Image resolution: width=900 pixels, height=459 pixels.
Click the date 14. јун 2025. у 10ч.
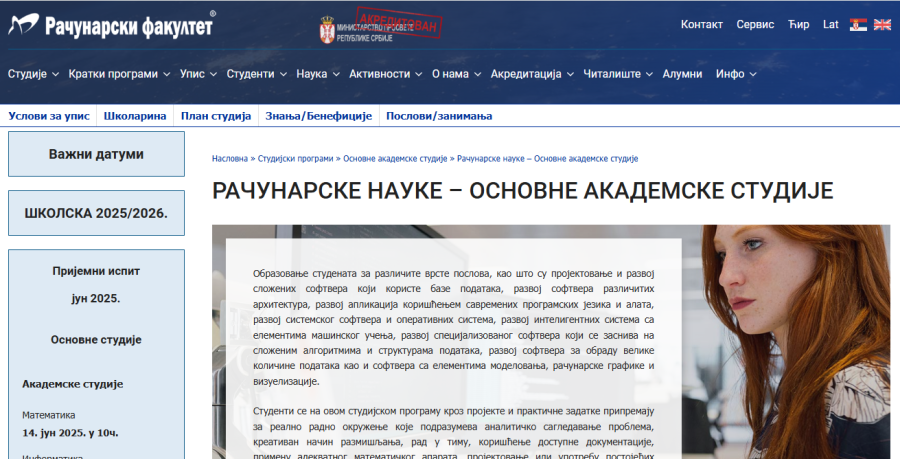click(x=71, y=433)
